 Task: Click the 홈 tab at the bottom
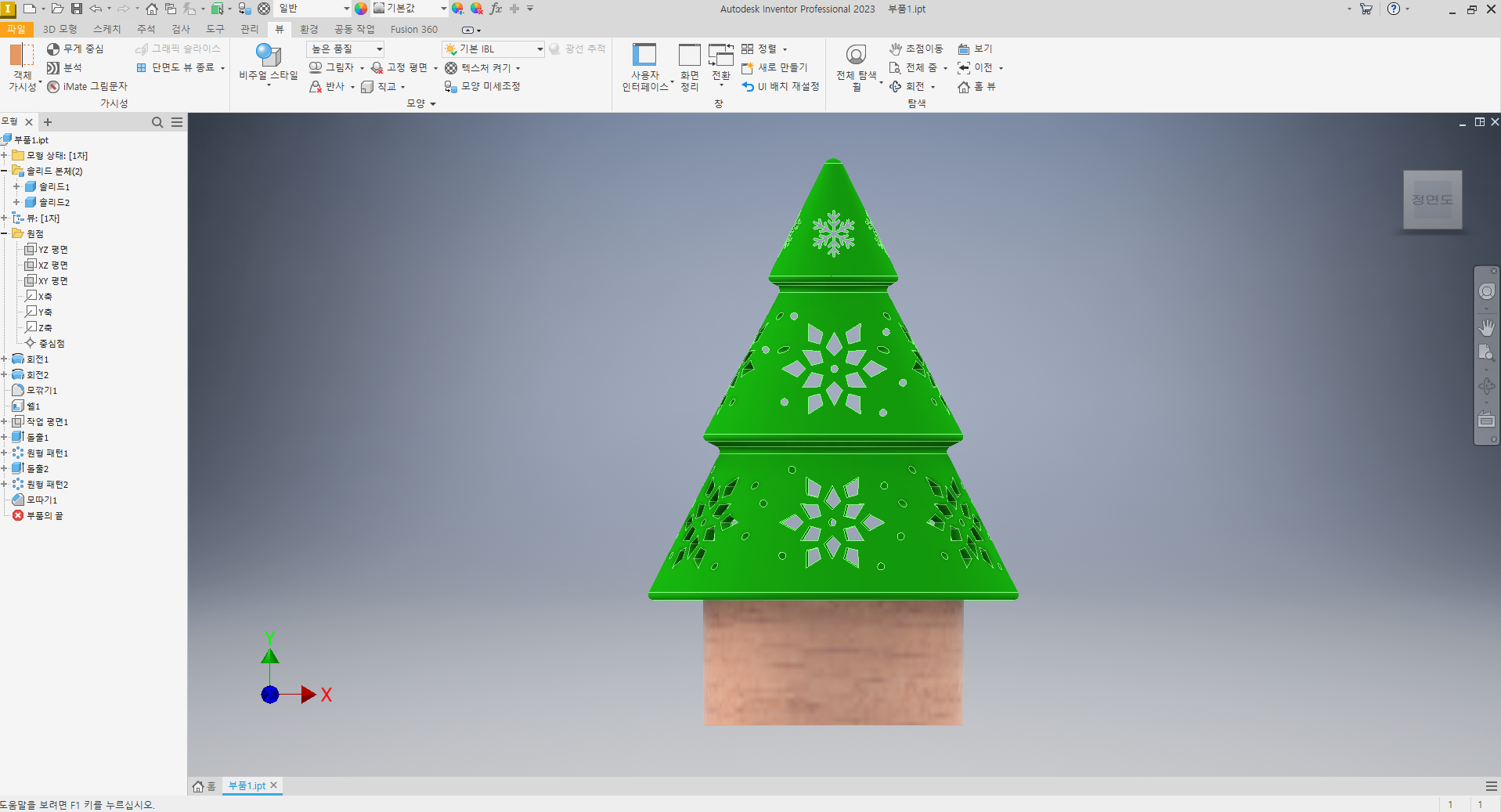click(204, 785)
